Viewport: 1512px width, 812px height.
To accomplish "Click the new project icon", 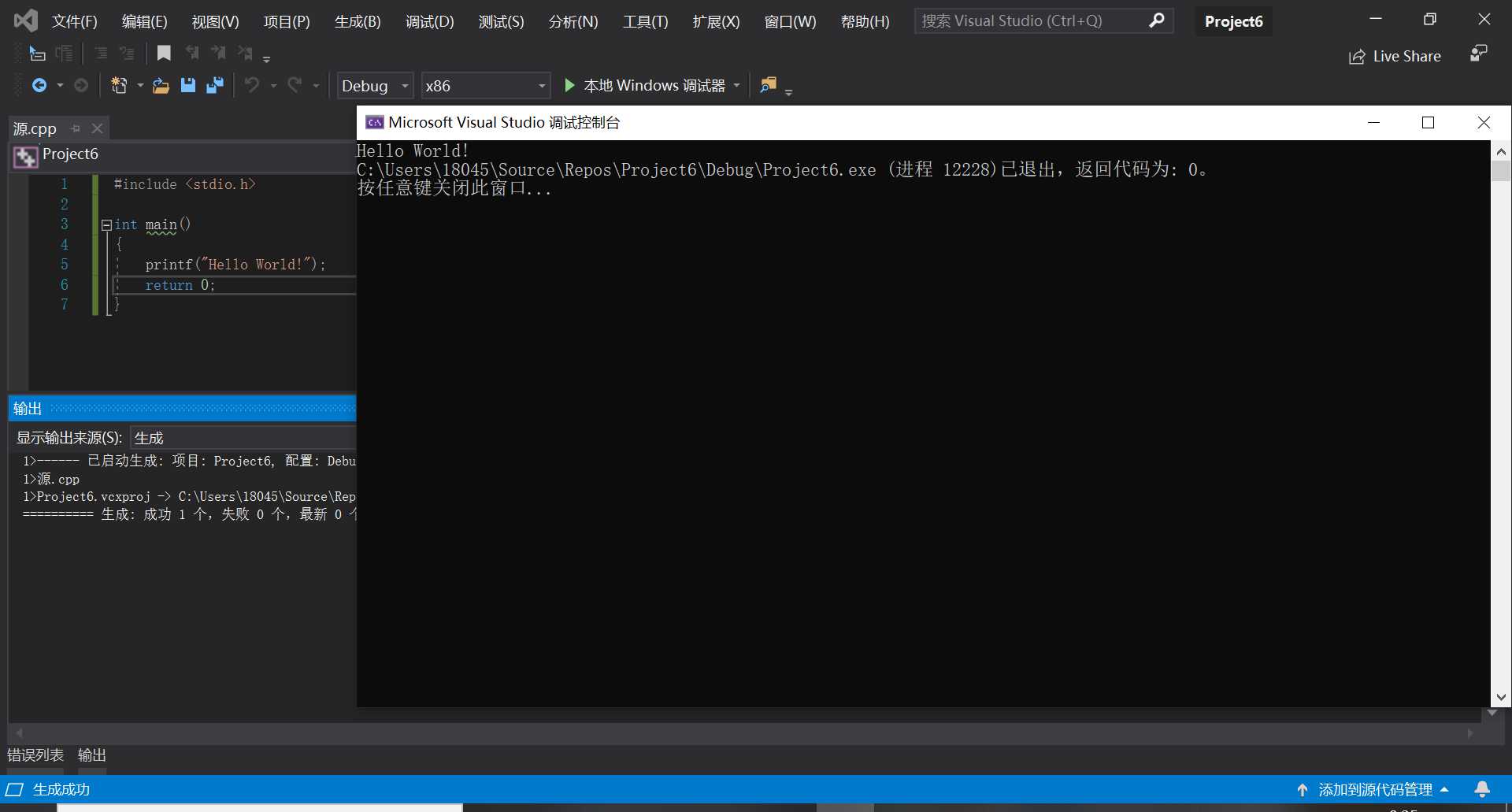I will click(119, 85).
